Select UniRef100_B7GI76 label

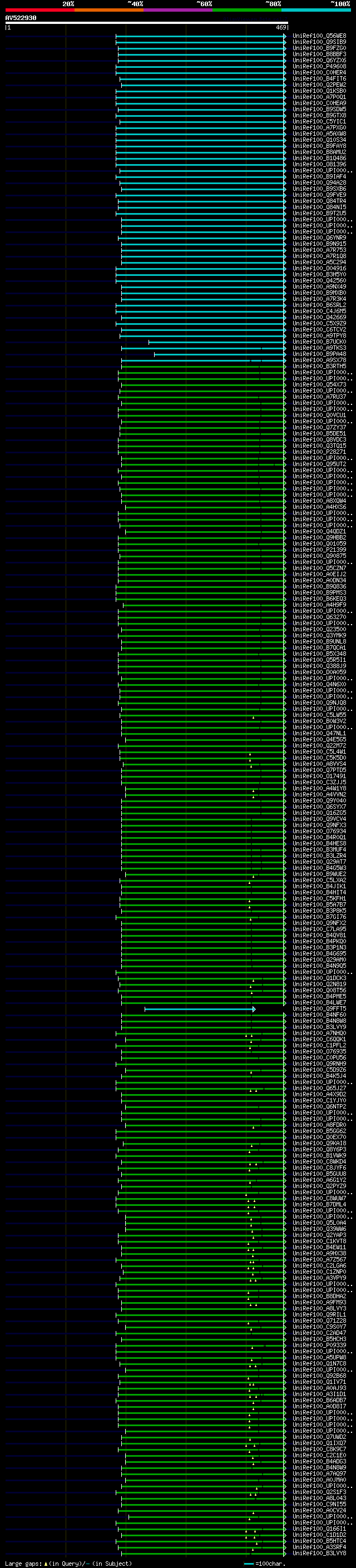(319, 917)
